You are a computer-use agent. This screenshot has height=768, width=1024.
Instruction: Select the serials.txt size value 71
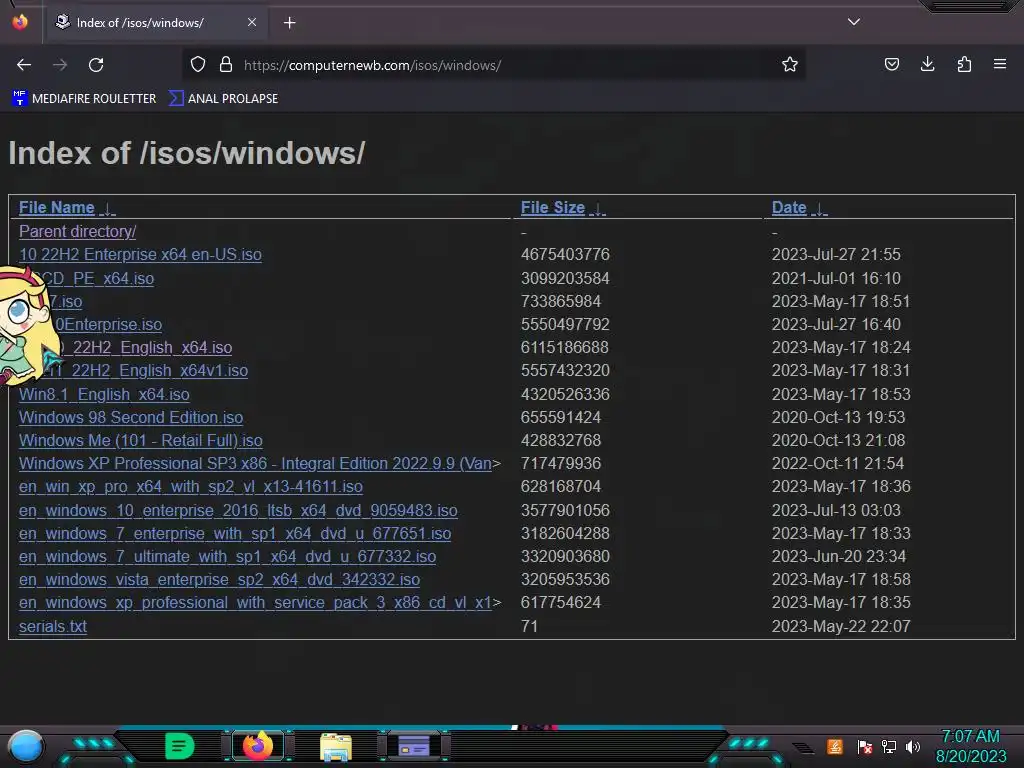530,626
